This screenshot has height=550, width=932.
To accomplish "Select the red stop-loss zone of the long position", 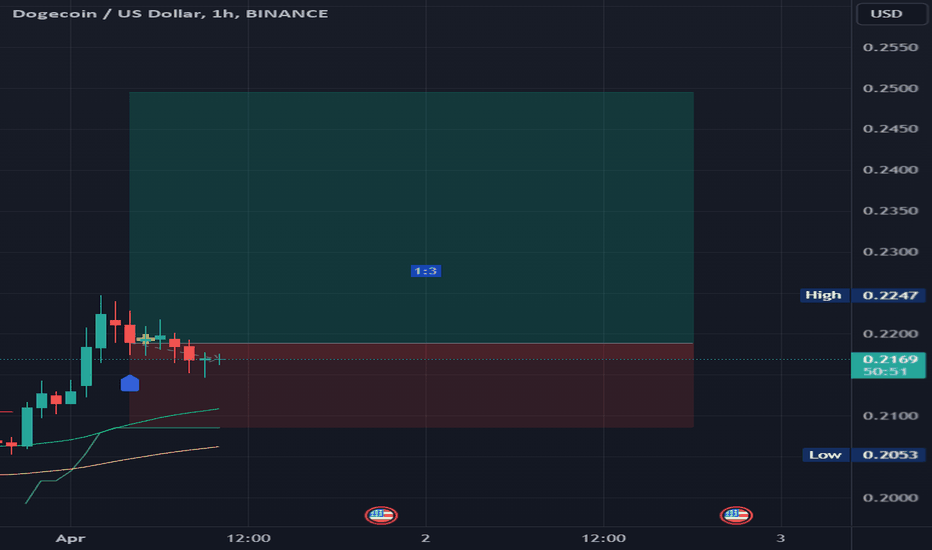I will point(411,385).
